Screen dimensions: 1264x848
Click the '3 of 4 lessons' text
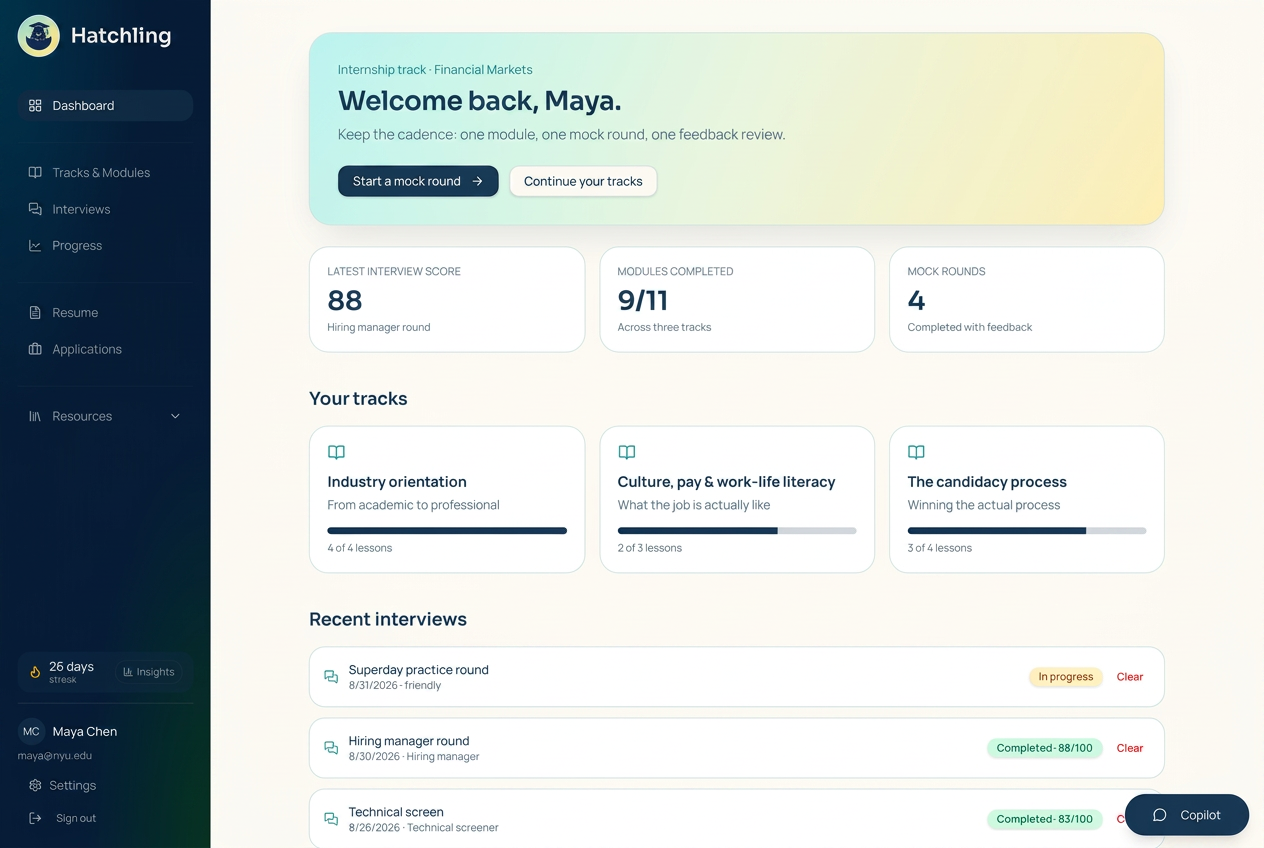click(x=940, y=548)
